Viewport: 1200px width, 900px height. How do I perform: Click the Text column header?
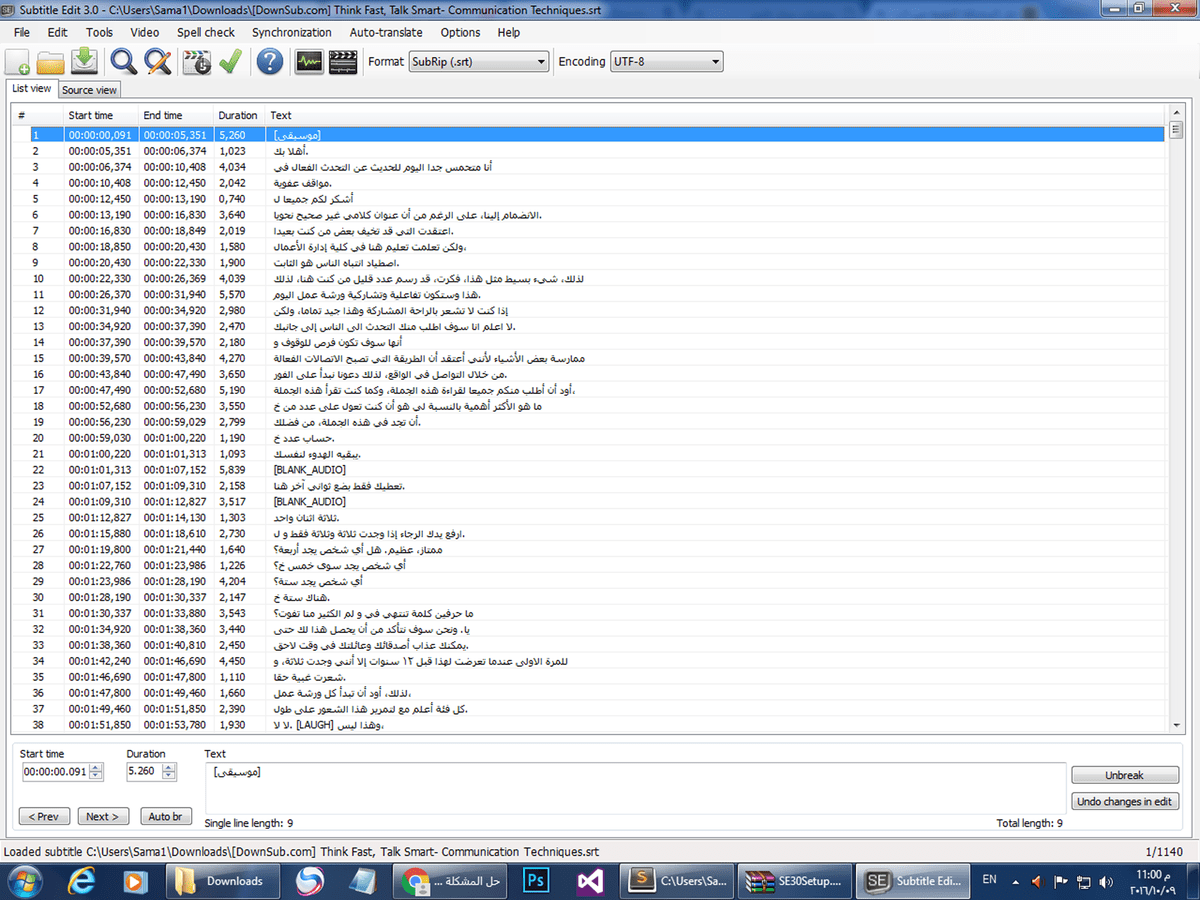[x=716, y=115]
